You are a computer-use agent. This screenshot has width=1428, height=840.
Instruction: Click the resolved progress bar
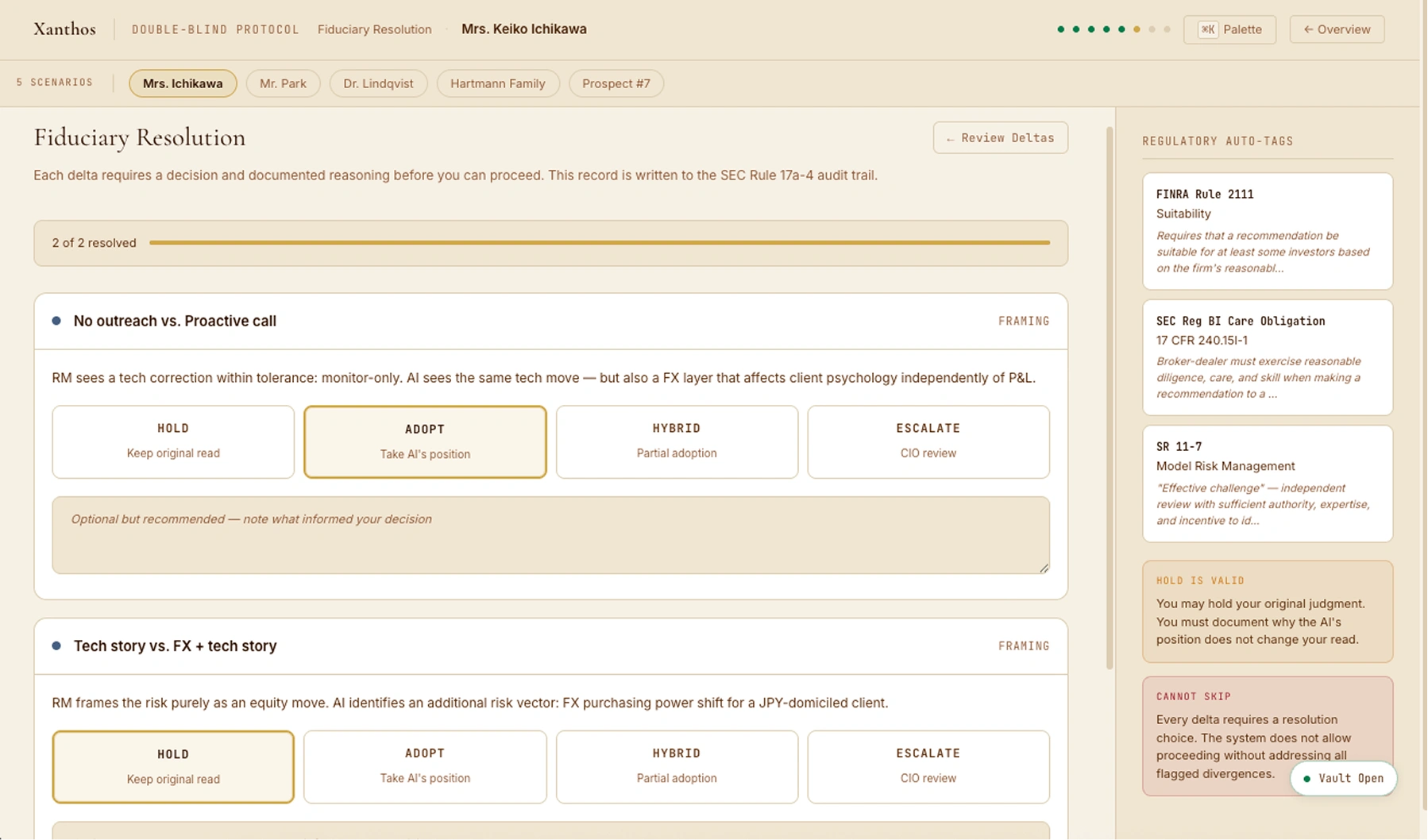click(599, 243)
